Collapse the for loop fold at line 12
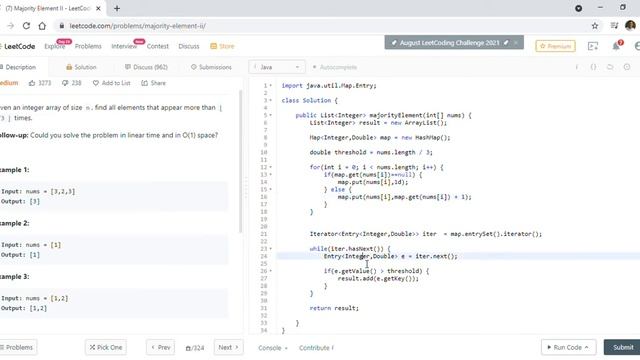Viewport: 640px width, 360px height. point(271,167)
